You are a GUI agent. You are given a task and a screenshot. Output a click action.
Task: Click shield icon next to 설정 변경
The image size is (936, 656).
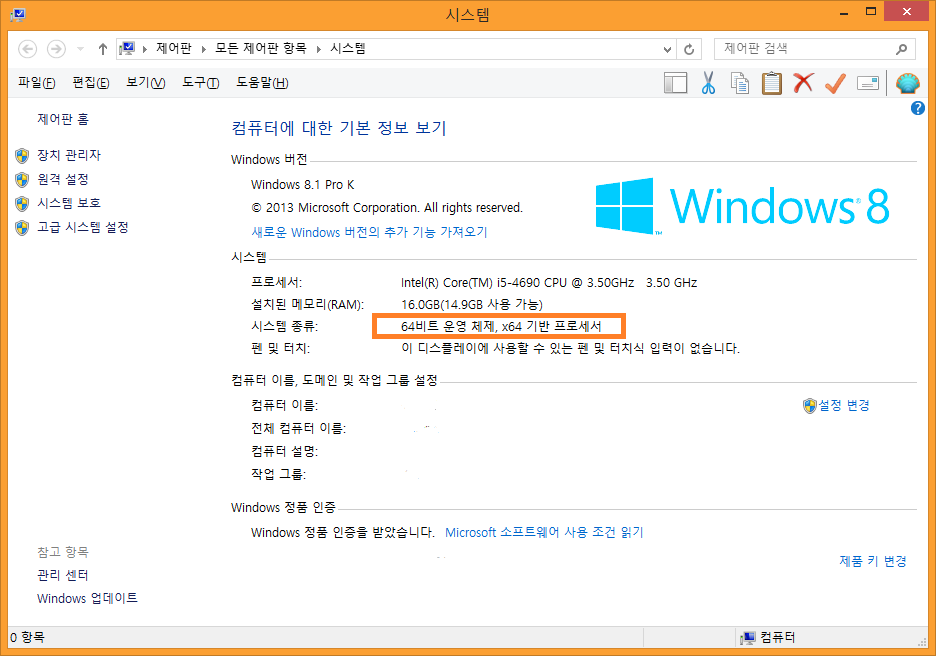pos(809,406)
